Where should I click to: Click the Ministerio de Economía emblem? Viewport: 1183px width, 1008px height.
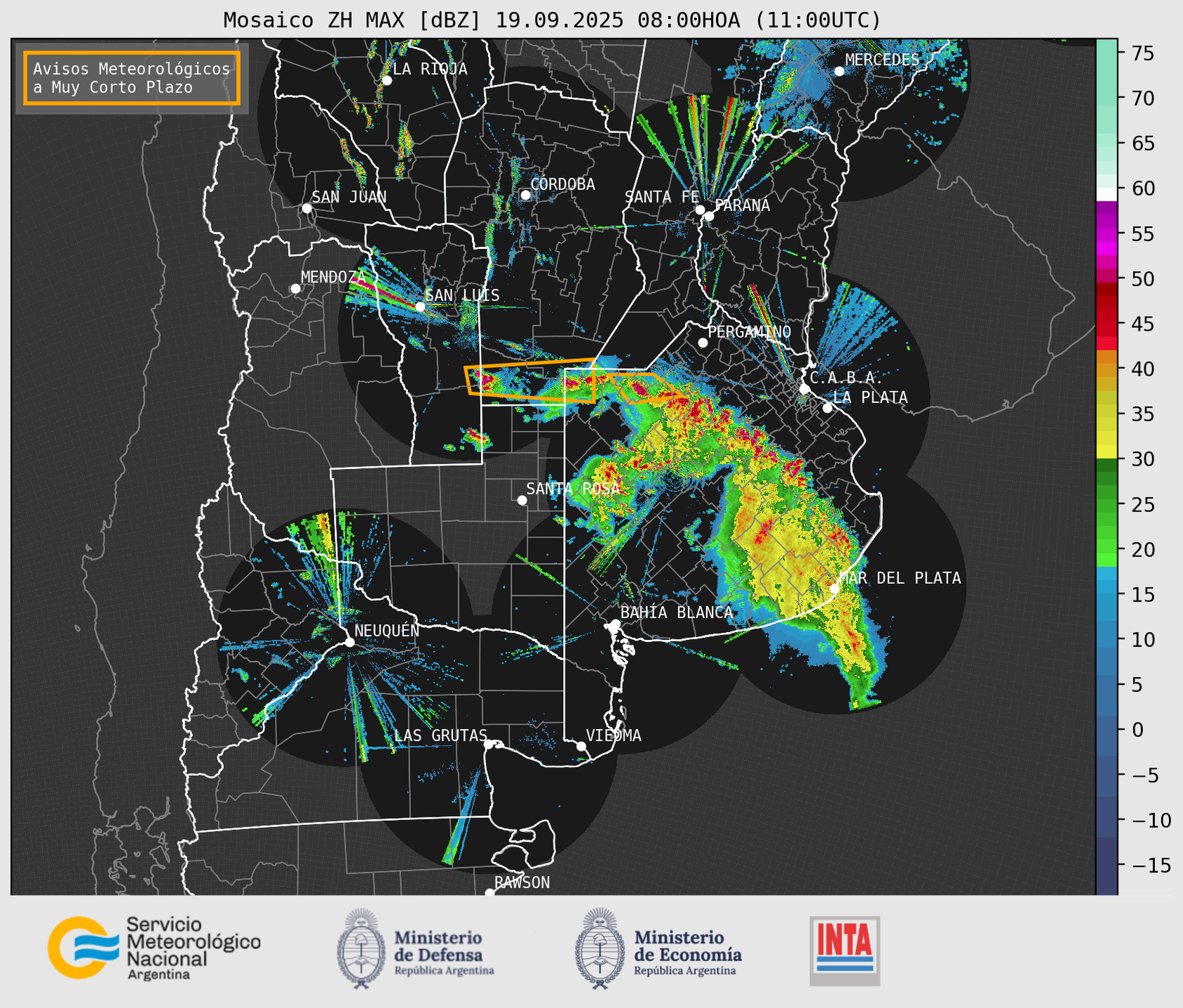click(x=600, y=948)
